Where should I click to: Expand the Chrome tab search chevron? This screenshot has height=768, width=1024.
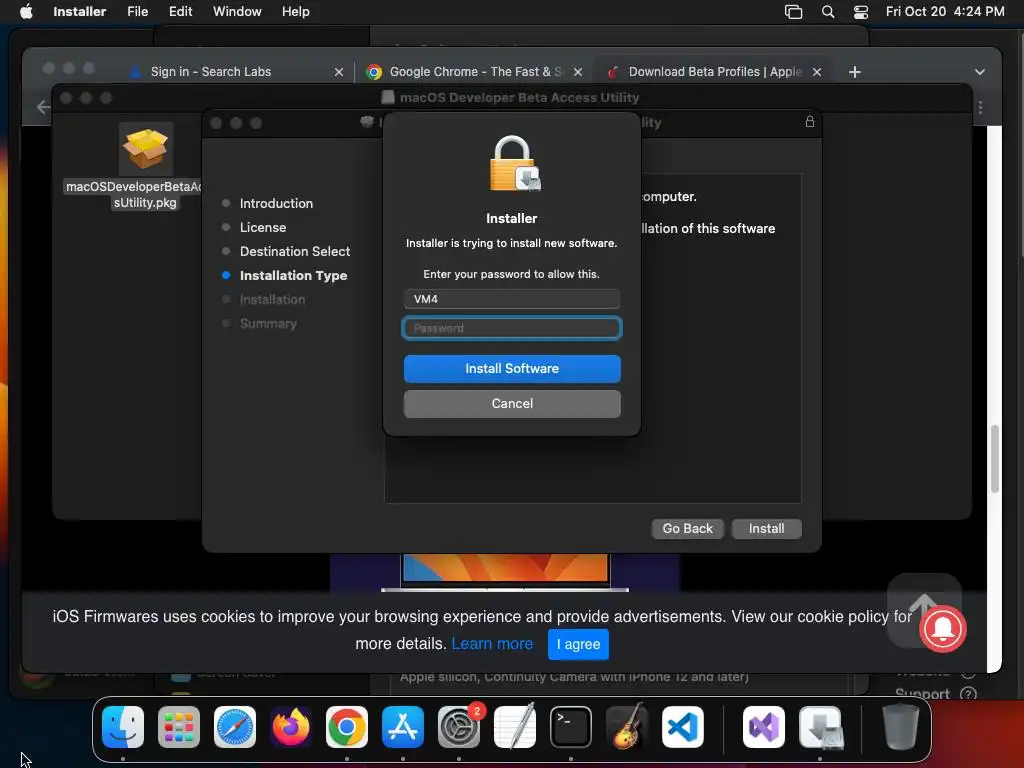click(979, 72)
